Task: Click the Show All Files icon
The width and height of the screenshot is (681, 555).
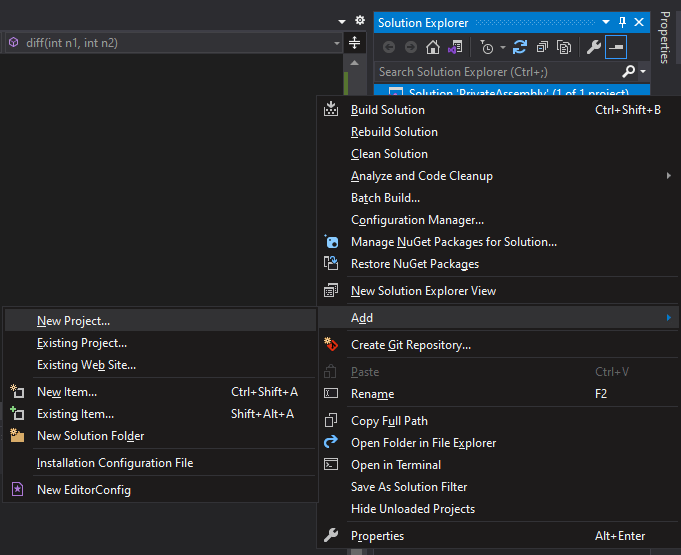Action: point(564,47)
